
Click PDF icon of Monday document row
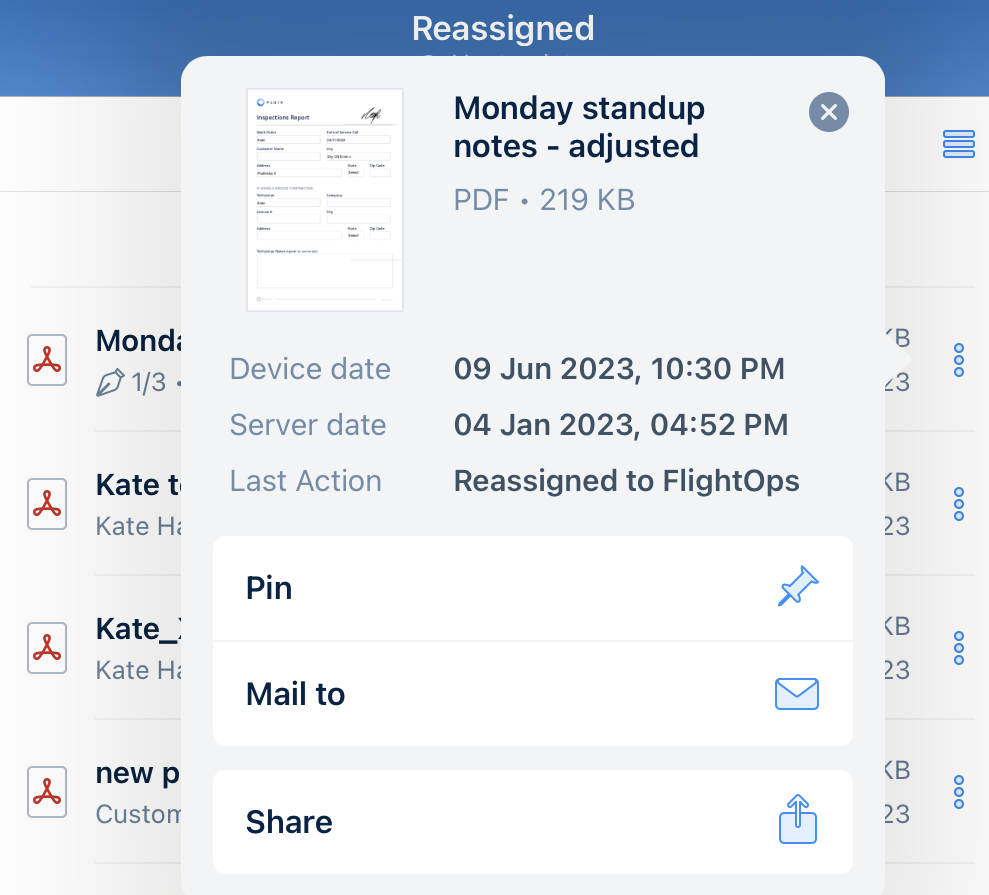coord(47,360)
